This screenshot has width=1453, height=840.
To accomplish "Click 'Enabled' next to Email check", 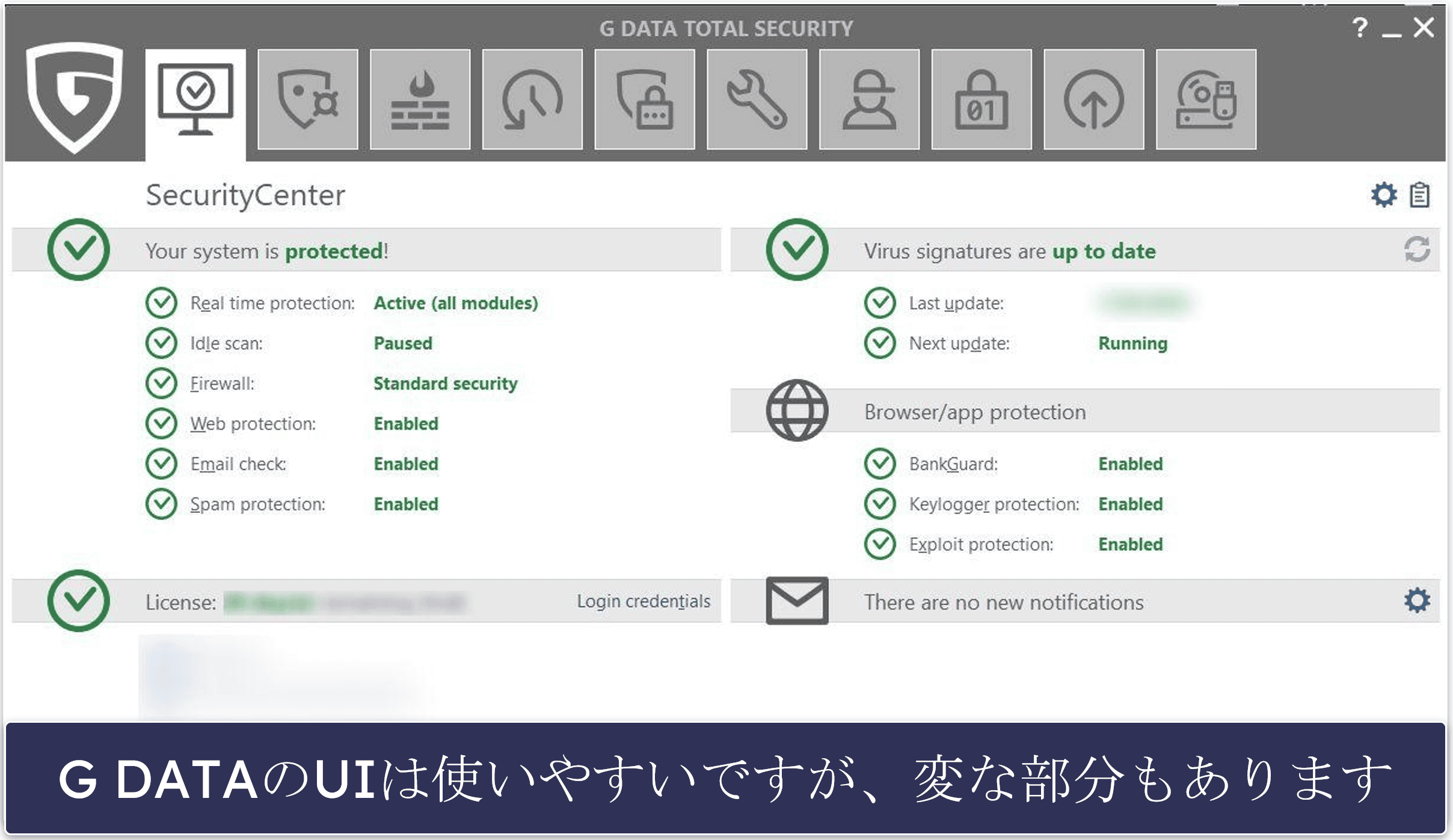I will (x=406, y=464).
